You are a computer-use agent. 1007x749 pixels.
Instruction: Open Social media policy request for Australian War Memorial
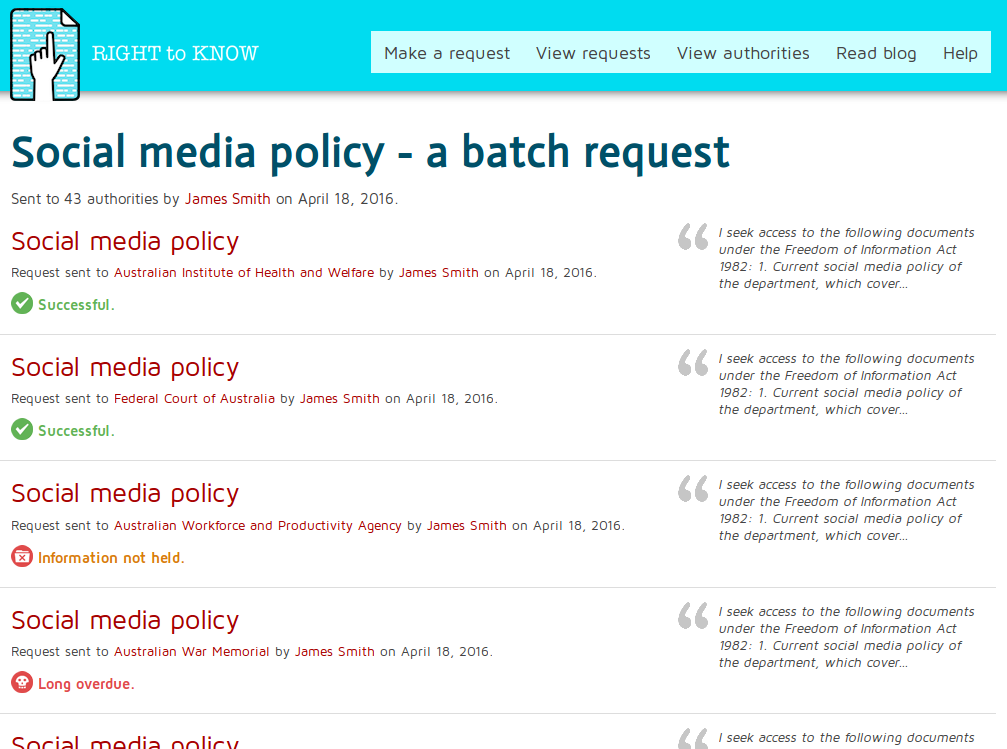pyautogui.click(x=125, y=621)
